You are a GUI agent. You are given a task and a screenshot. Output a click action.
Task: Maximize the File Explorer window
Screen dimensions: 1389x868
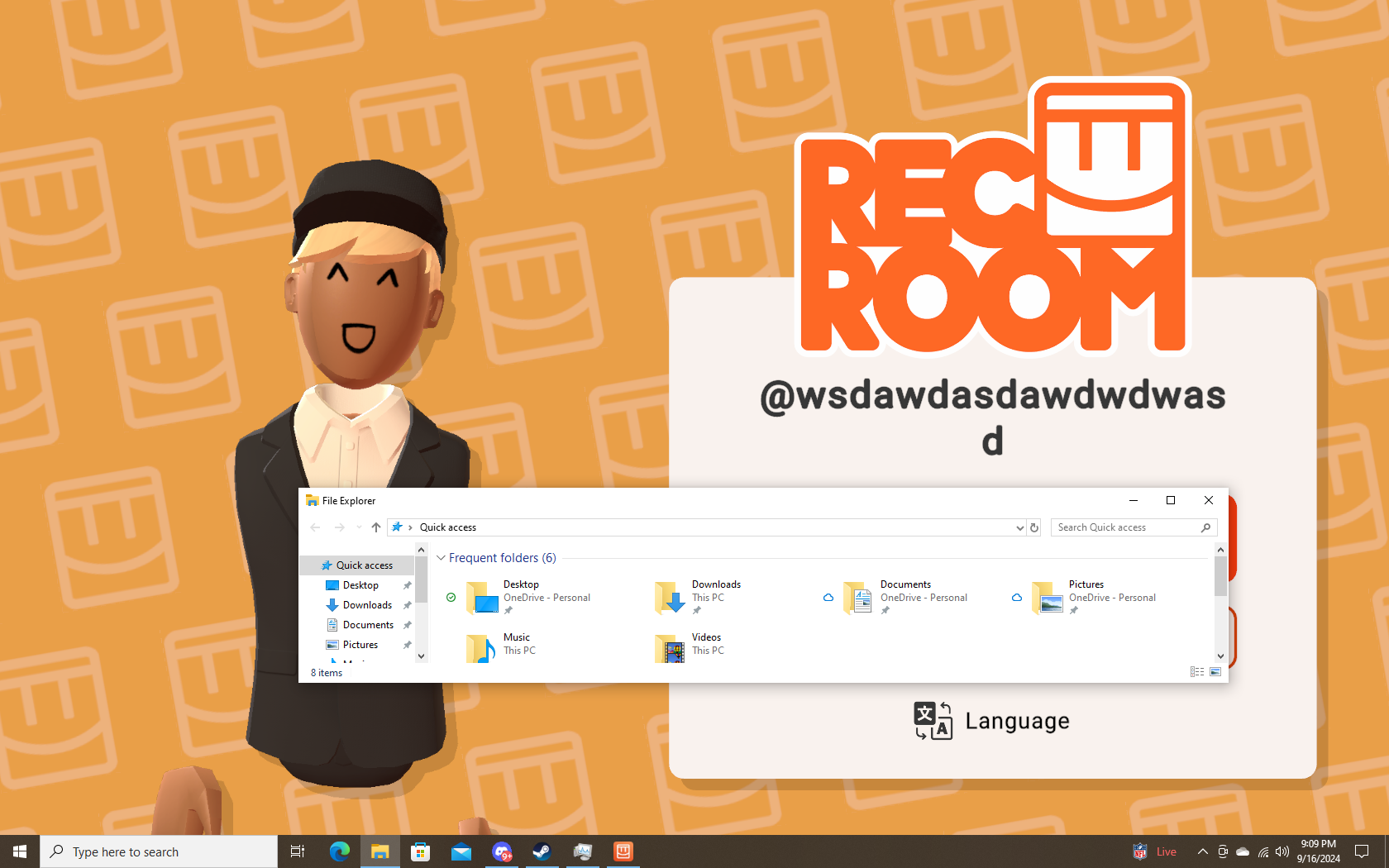[1171, 500]
